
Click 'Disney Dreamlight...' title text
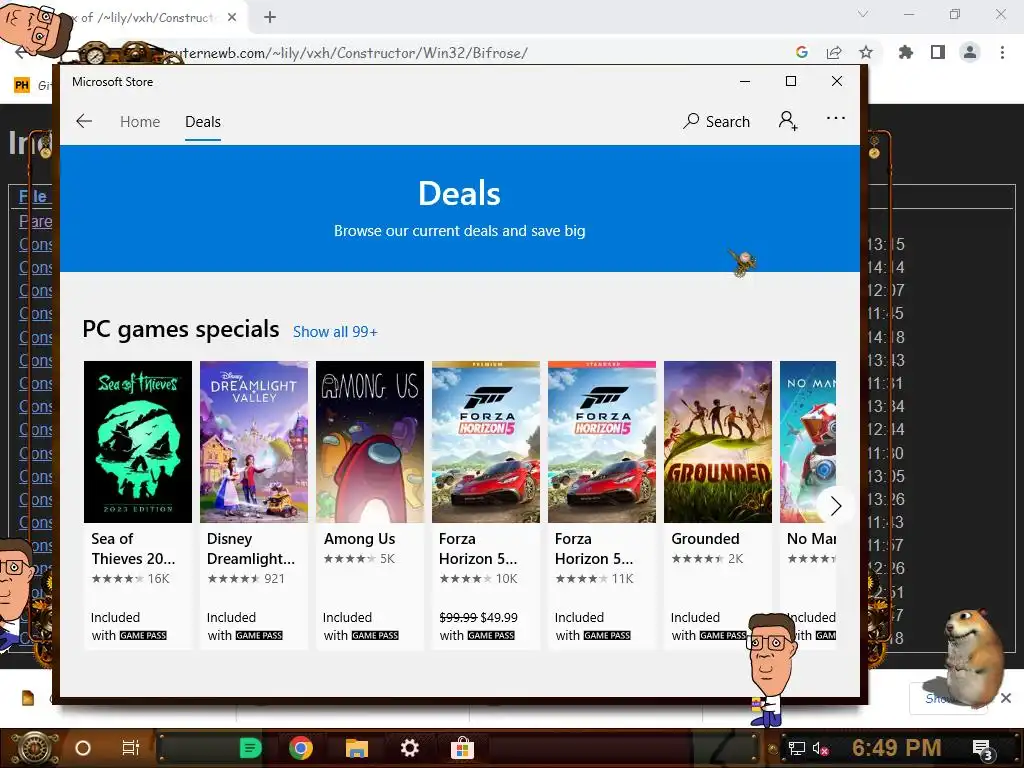pos(251,549)
